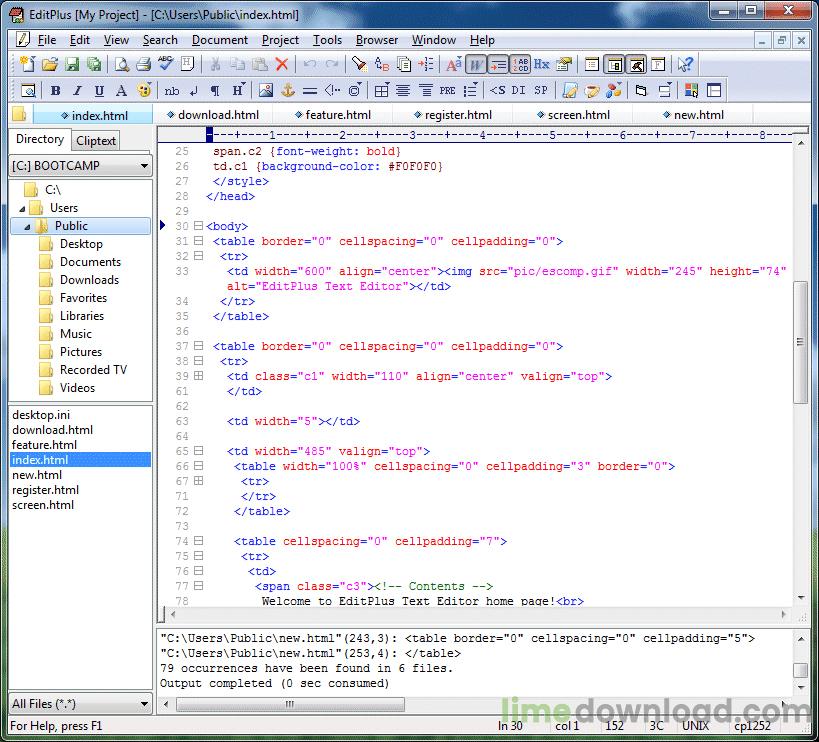This screenshot has width=819, height=742.
Task: Insert a horizontal rule tag
Action: (x=310, y=91)
